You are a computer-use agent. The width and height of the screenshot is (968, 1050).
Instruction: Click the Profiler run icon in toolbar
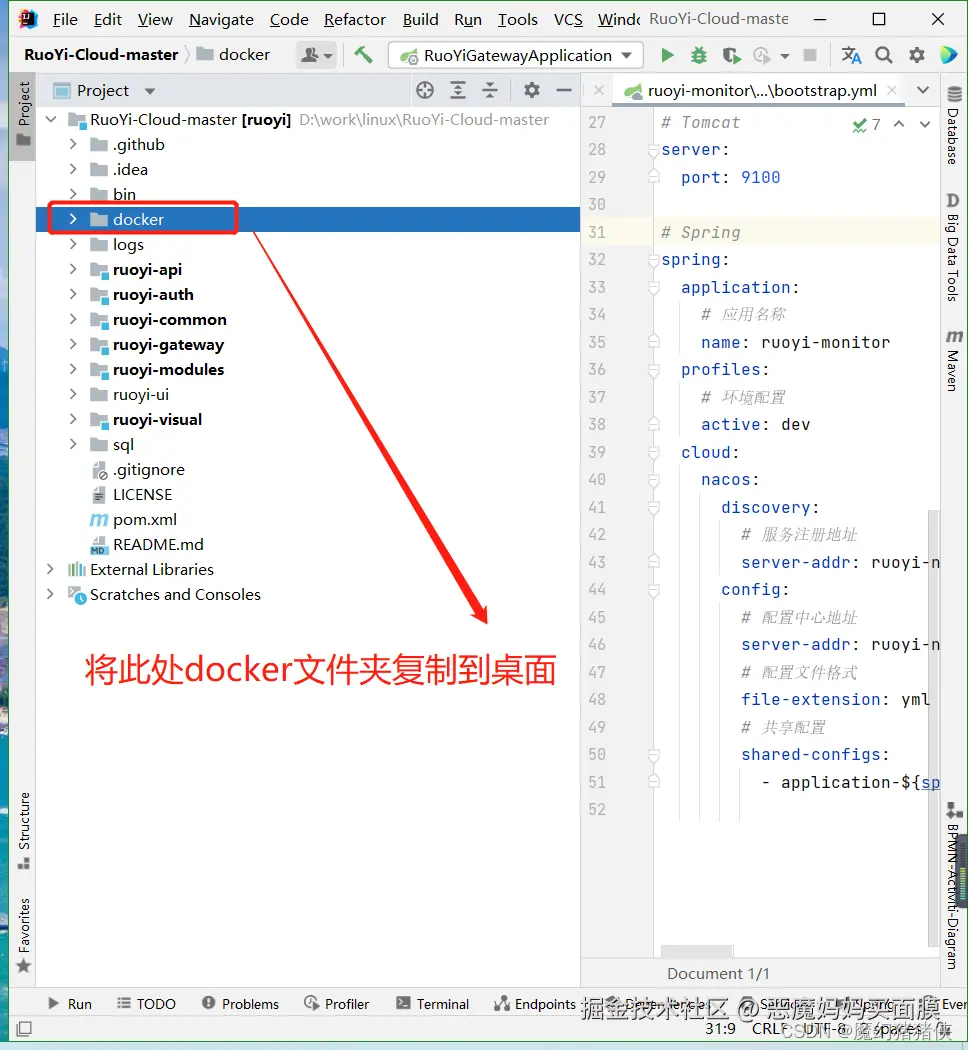tap(762, 55)
